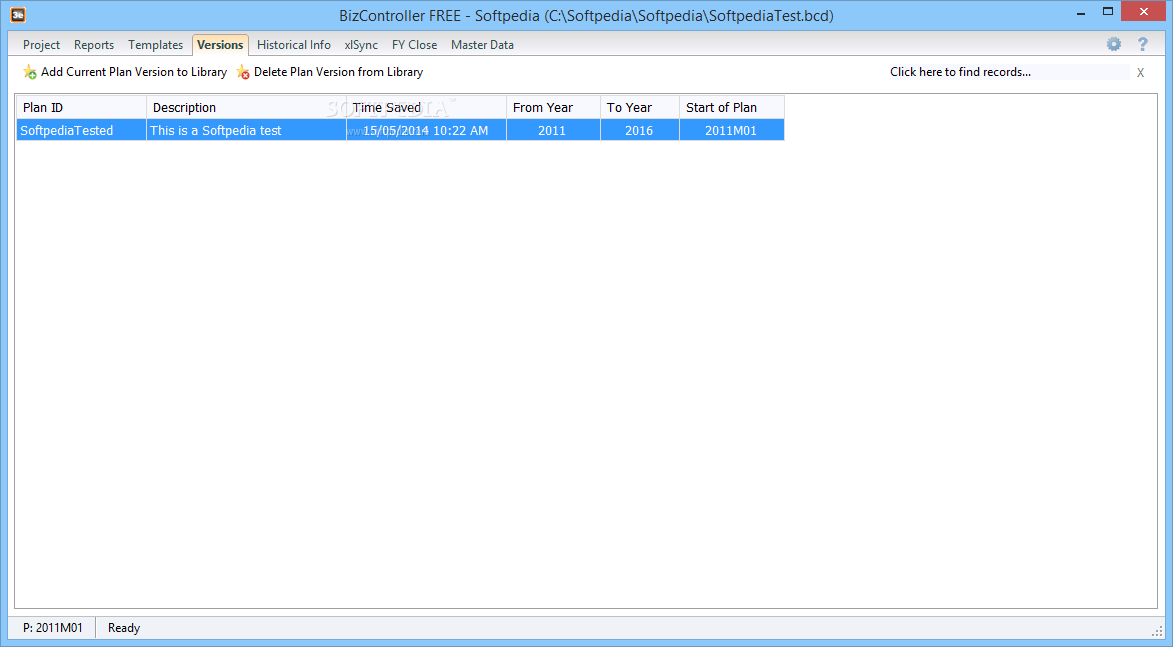Screen dimensions: 1173x647
Task: Switch to the Reports tab
Action: coord(94,45)
